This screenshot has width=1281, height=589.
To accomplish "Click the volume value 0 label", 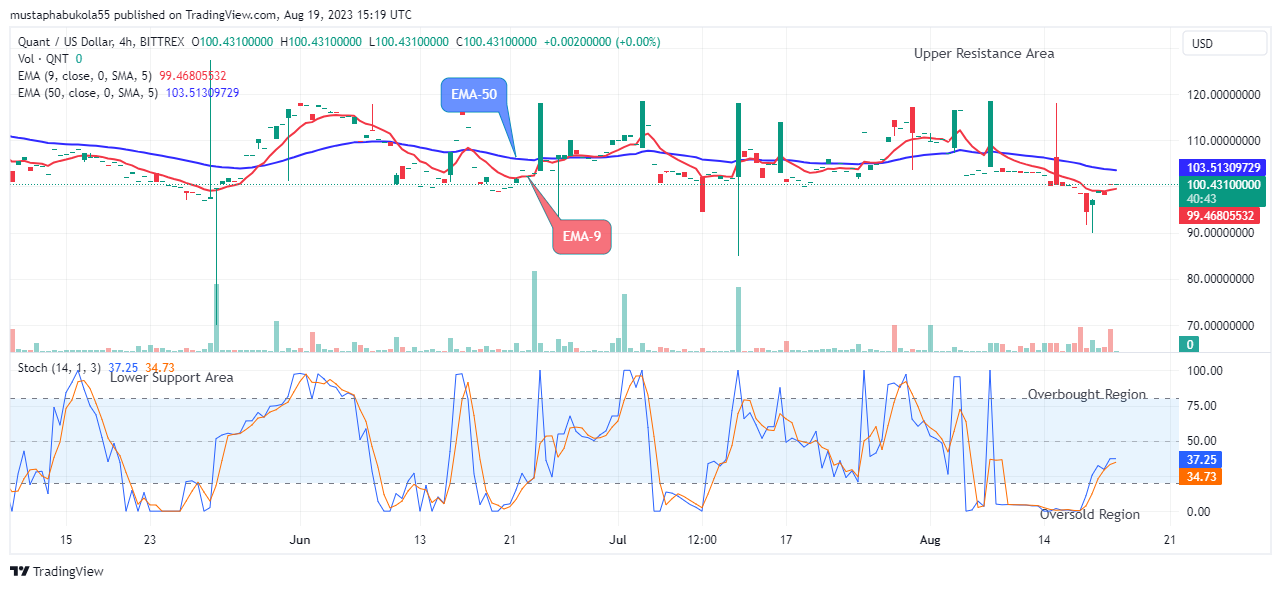I will (1190, 344).
